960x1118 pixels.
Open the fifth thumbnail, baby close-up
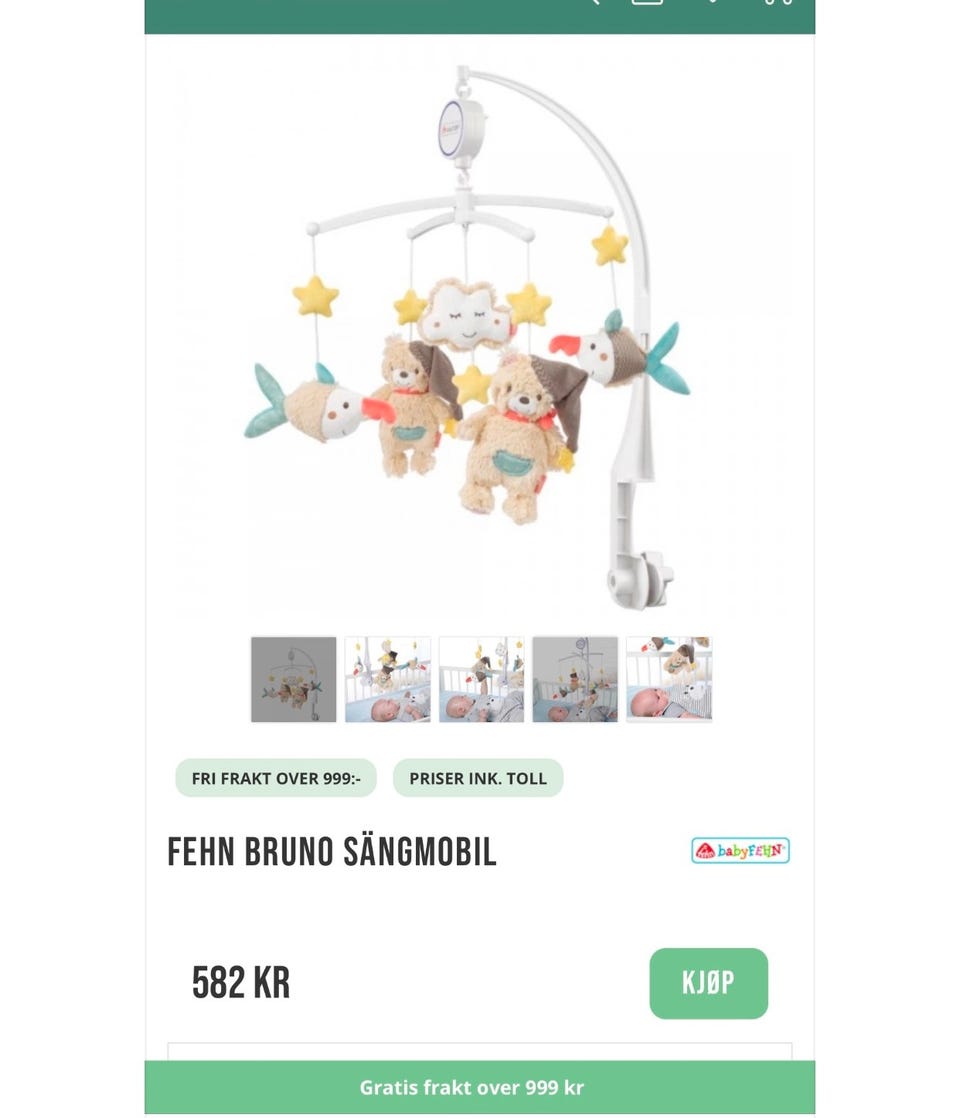pyautogui.click(x=669, y=679)
